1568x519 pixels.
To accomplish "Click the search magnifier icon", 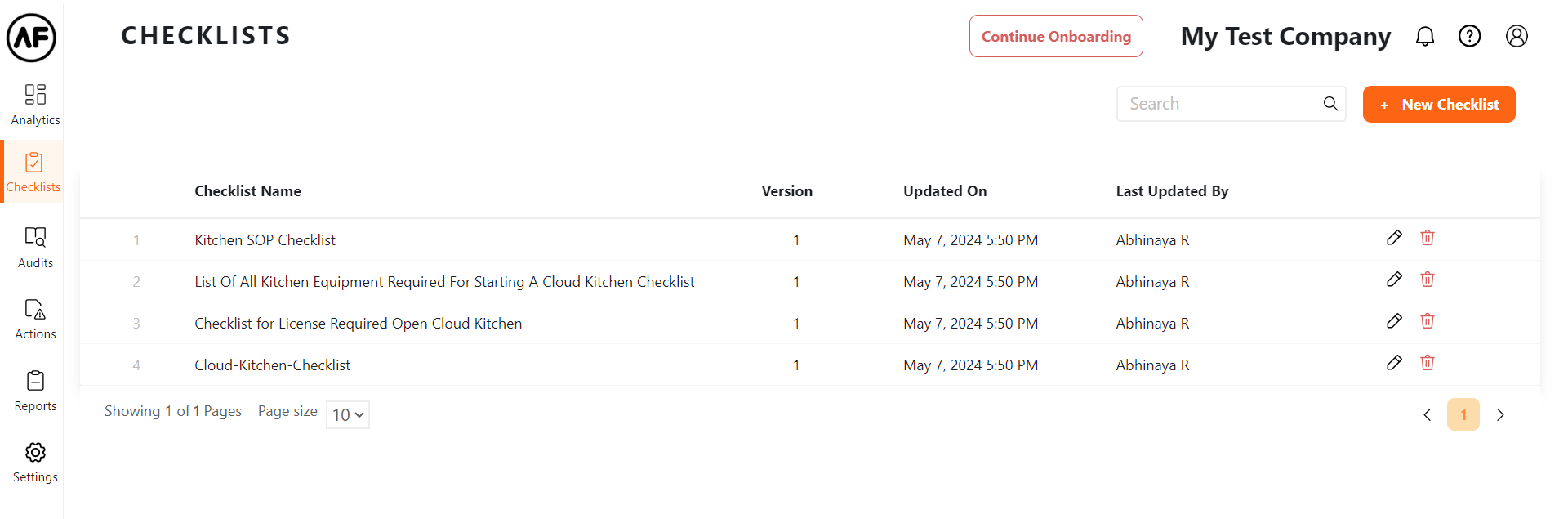I will [1330, 104].
